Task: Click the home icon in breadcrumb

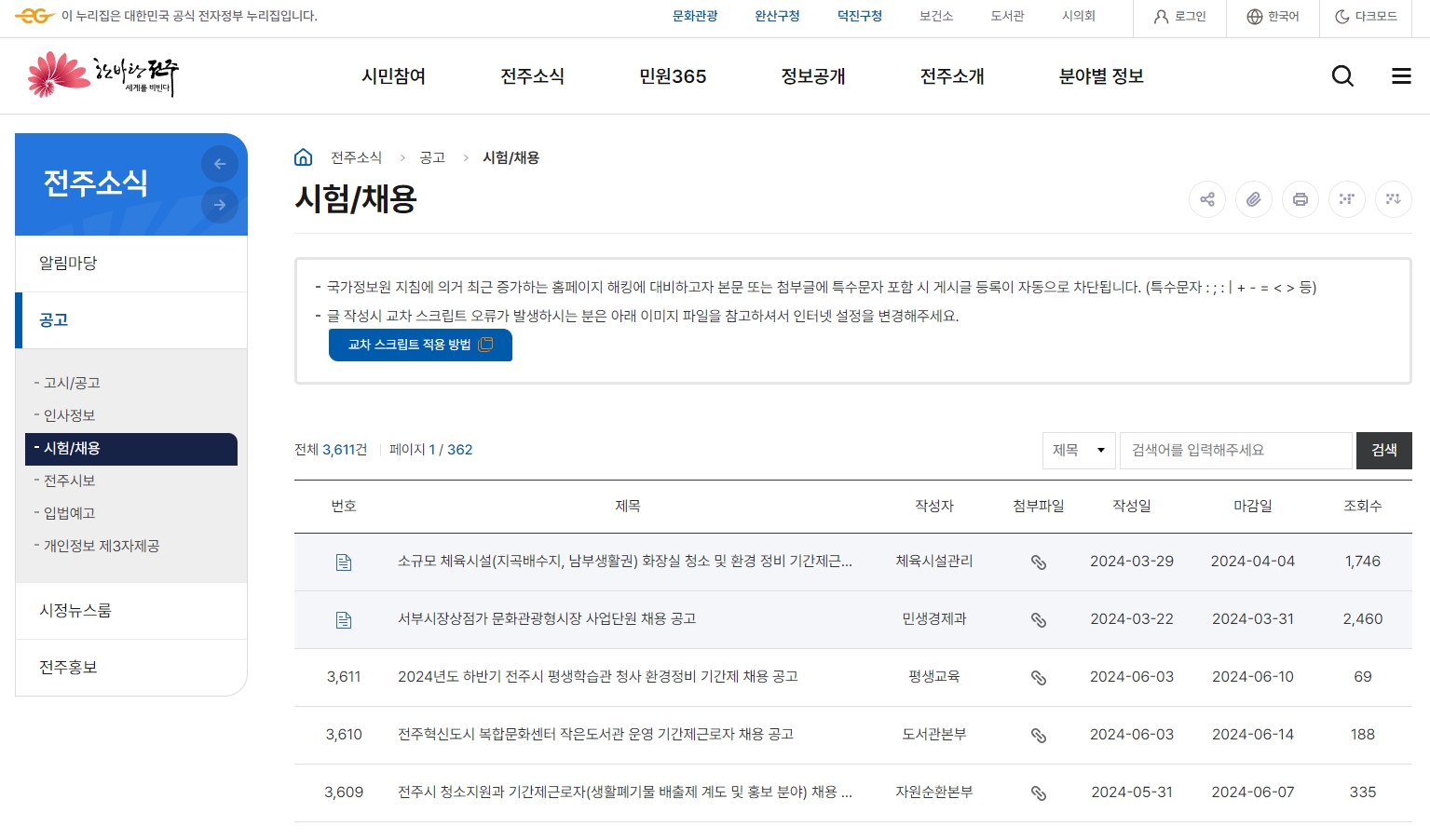Action: point(303,157)
